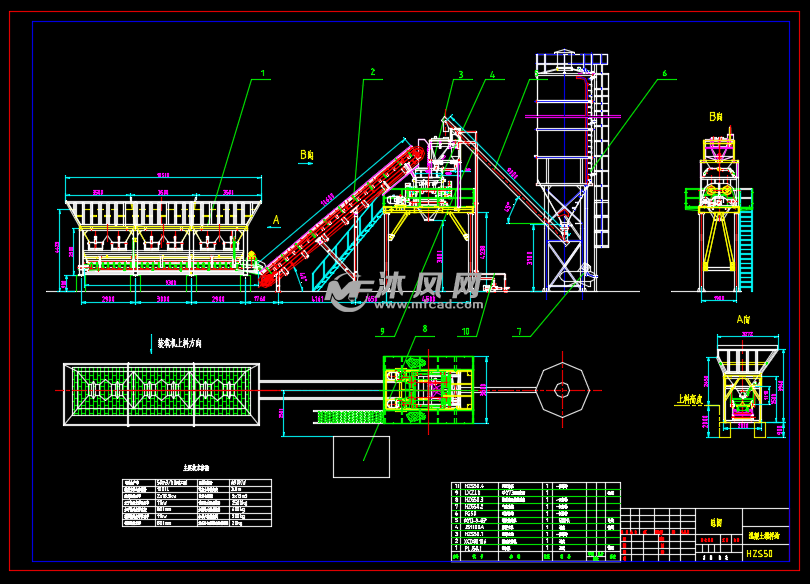Screen dimensions: 810x584
Task: Click the 装载机上料方向 label
Action: point(179,343)
